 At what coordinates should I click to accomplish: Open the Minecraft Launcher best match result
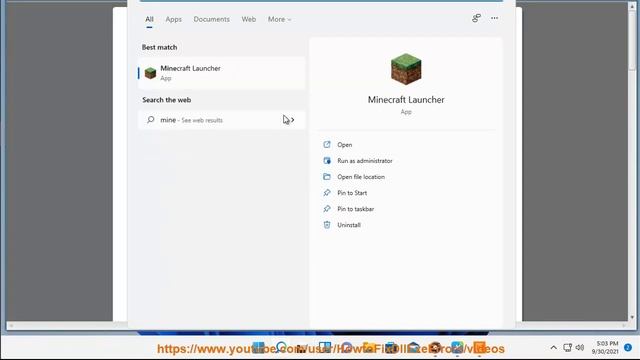[x=222, y=73]
